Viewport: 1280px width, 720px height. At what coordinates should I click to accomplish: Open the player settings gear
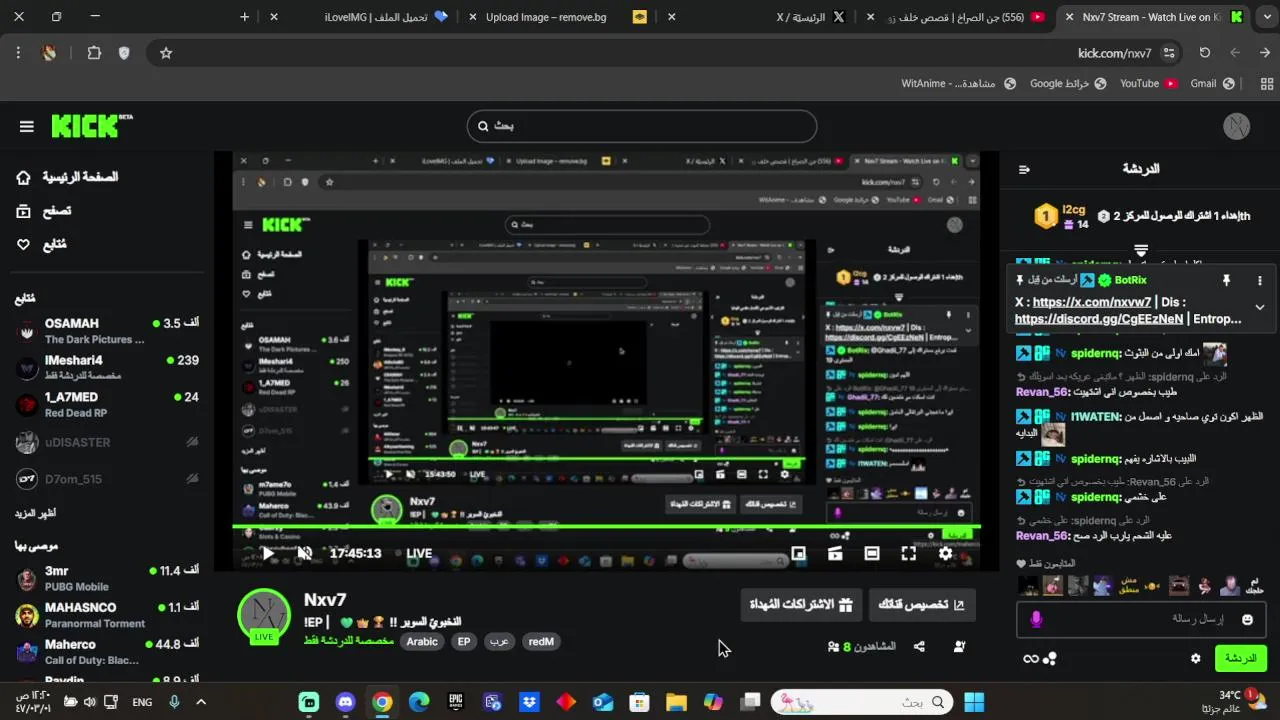tap(945, 553)
